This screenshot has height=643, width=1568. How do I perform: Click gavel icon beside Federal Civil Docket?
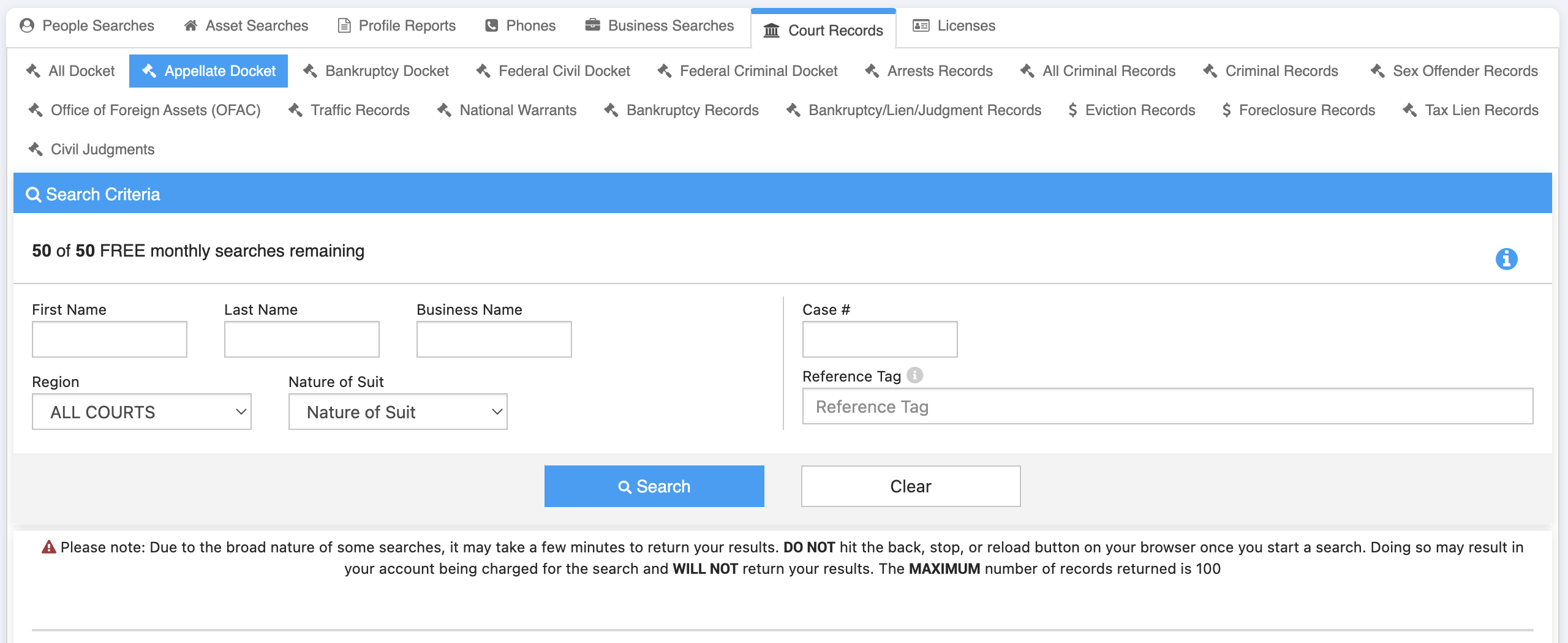coord(483,71)
